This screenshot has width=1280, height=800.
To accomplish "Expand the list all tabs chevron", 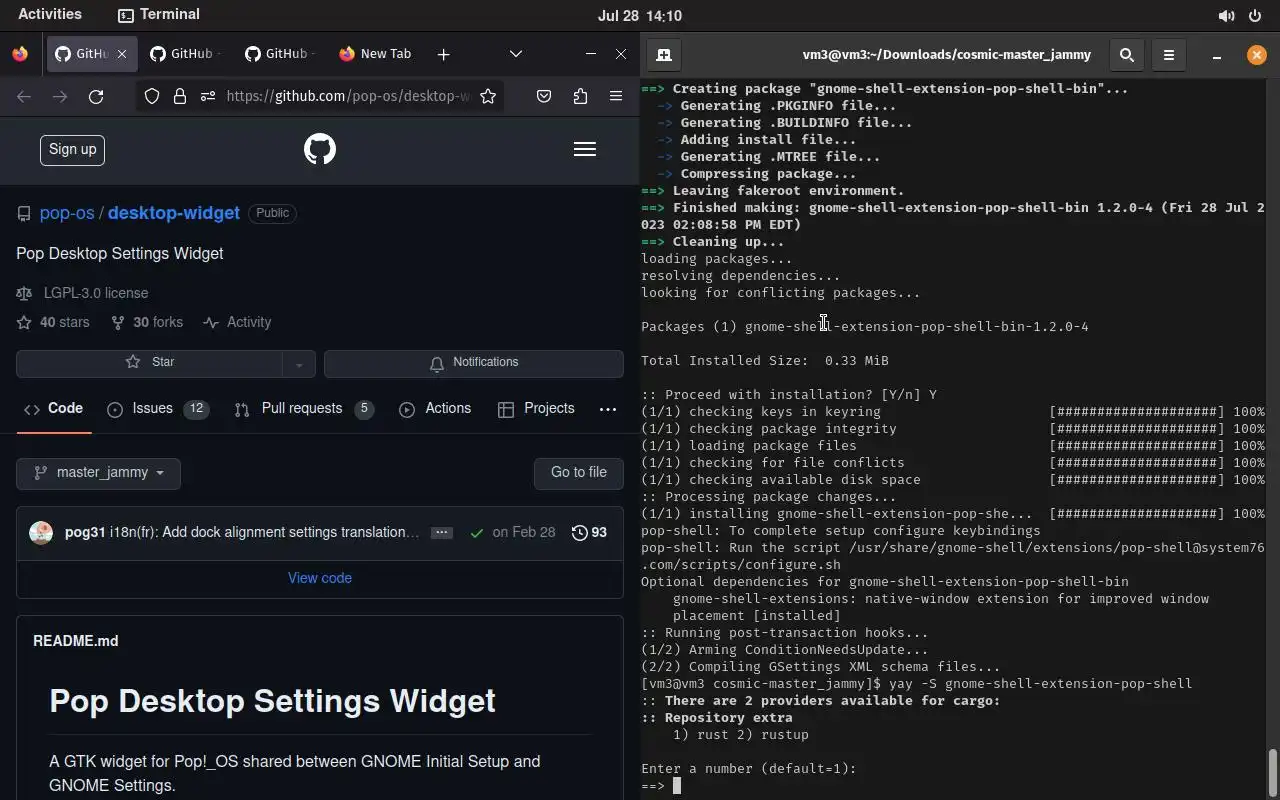I will point(516,54).
